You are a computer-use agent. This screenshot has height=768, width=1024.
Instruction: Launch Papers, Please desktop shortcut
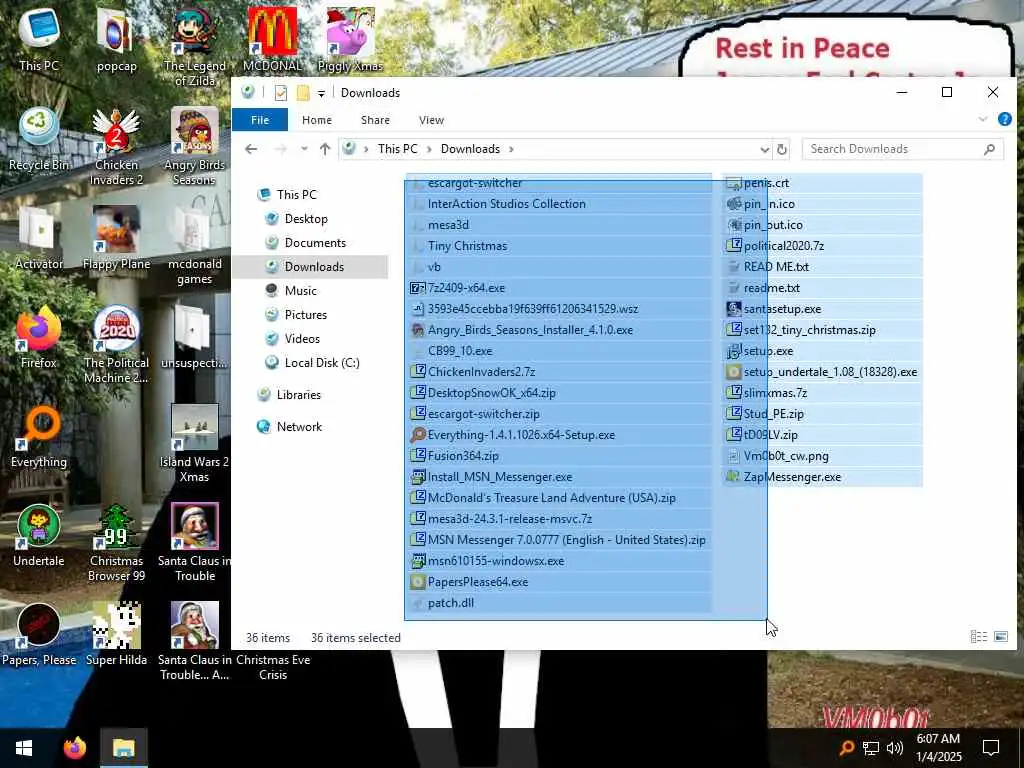tap(39, 635)
